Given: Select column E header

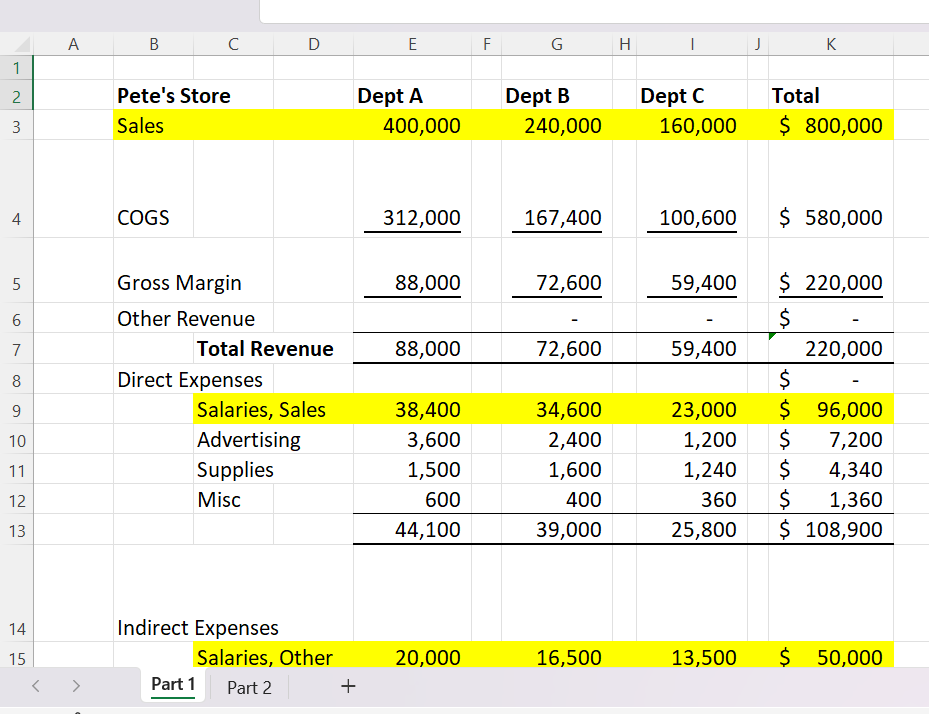Looking at the screenshot, I should [x=412, y=43].
